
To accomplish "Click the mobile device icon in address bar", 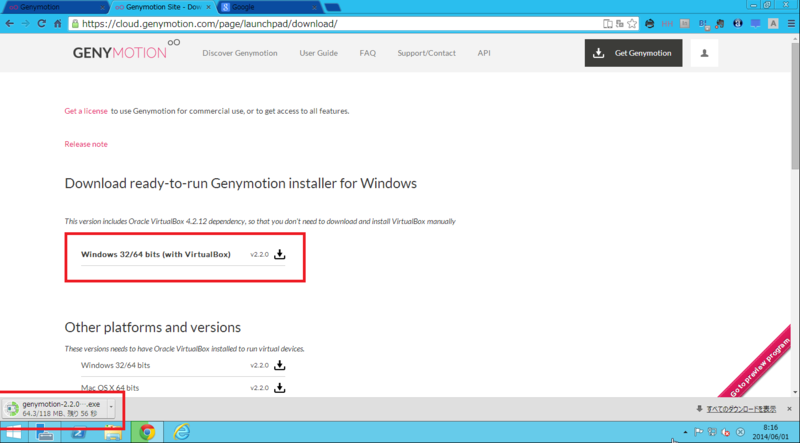I will pyautogui.click(x=607, y=23).
